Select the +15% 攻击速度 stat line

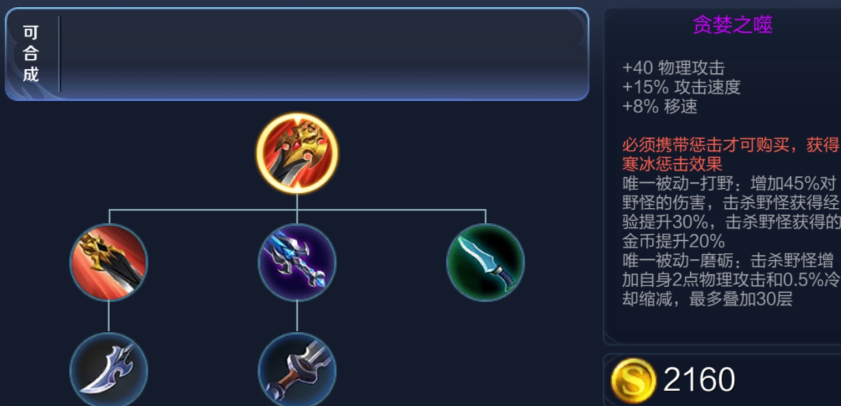[681, 87]
